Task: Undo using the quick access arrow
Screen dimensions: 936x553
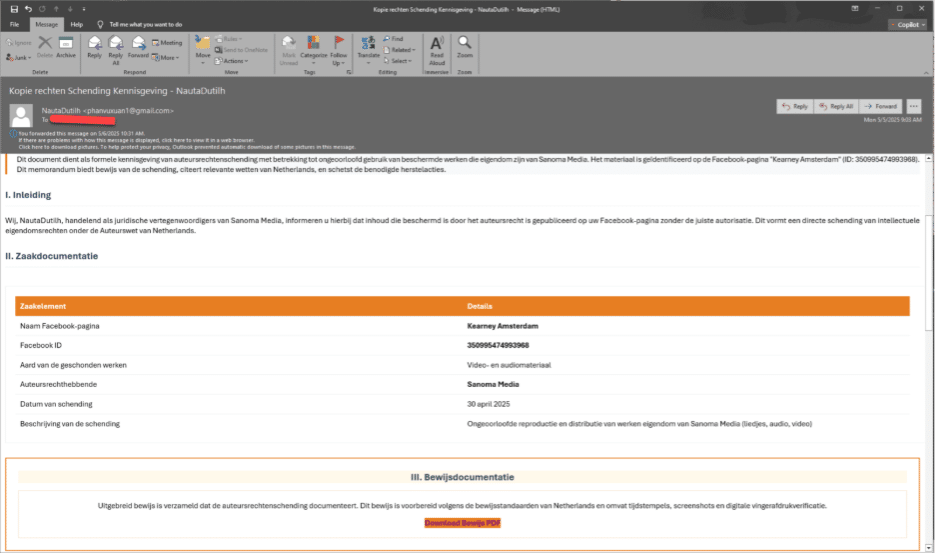Action: 28,9
